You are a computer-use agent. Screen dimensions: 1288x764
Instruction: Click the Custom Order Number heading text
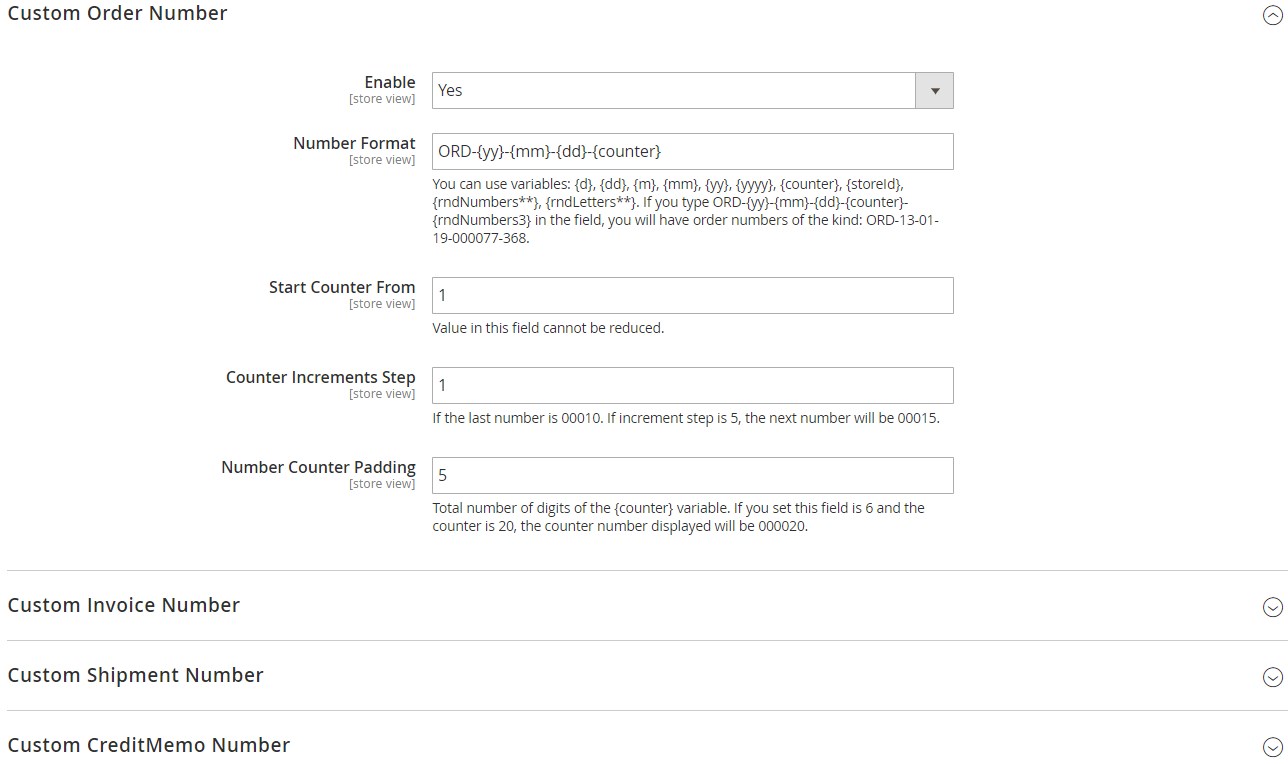117,13
